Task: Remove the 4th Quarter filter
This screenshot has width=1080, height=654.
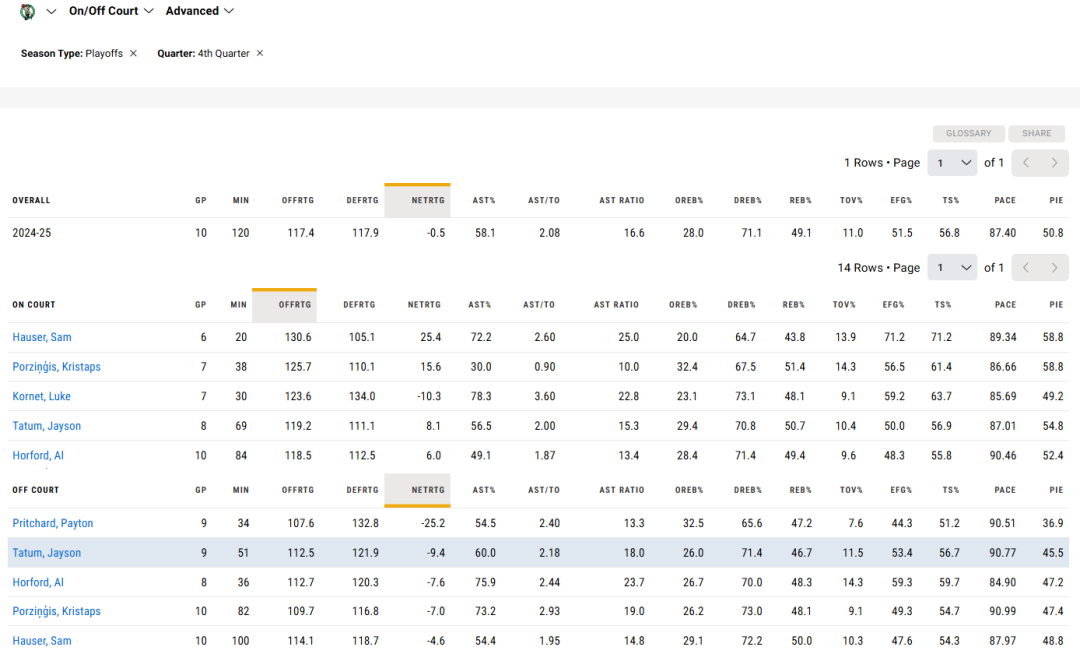Action: [x=260, y=53]
